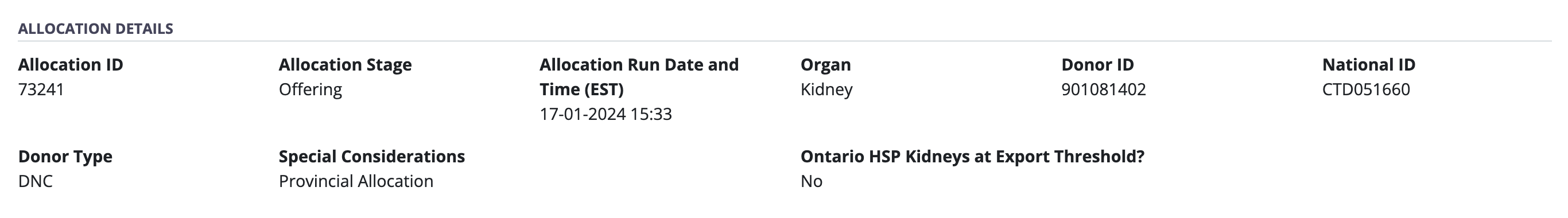Click the Donor ID label
Screen dimensions: 1568x218
click(1097, 65)
